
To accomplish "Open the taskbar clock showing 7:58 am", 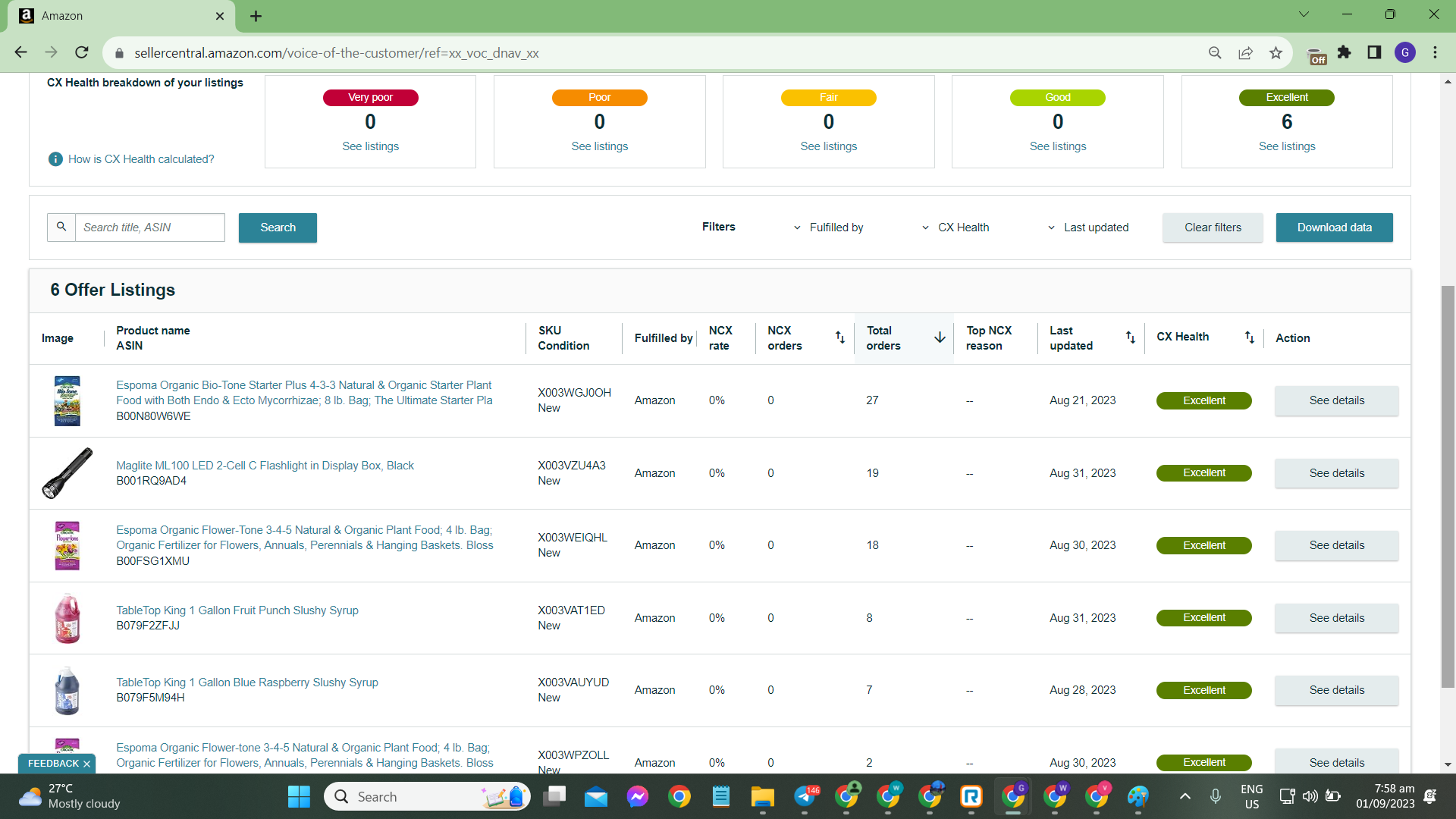I will [x=1385, y=796].
